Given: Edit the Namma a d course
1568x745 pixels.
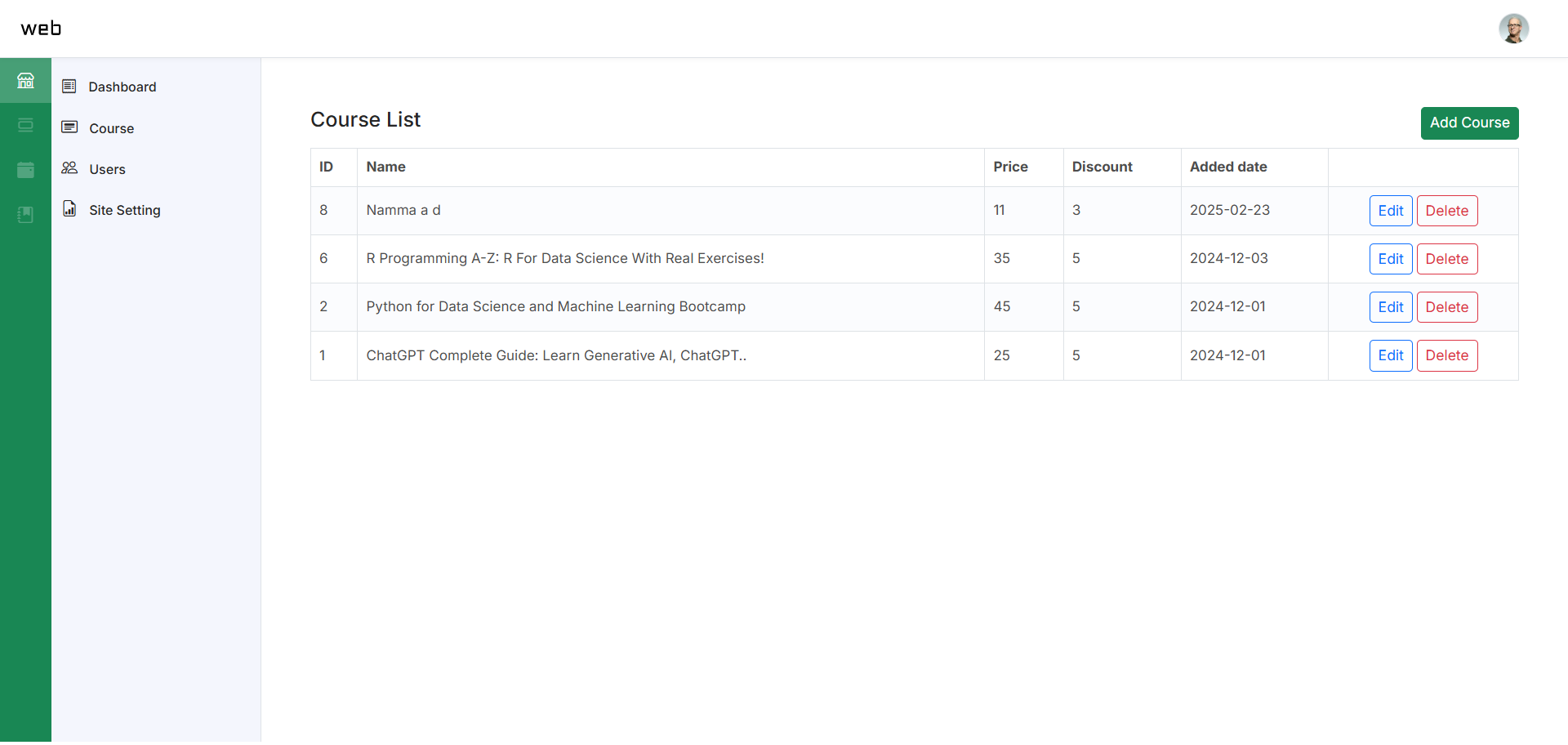Looking at the screenshot, I should (1390, 211).
